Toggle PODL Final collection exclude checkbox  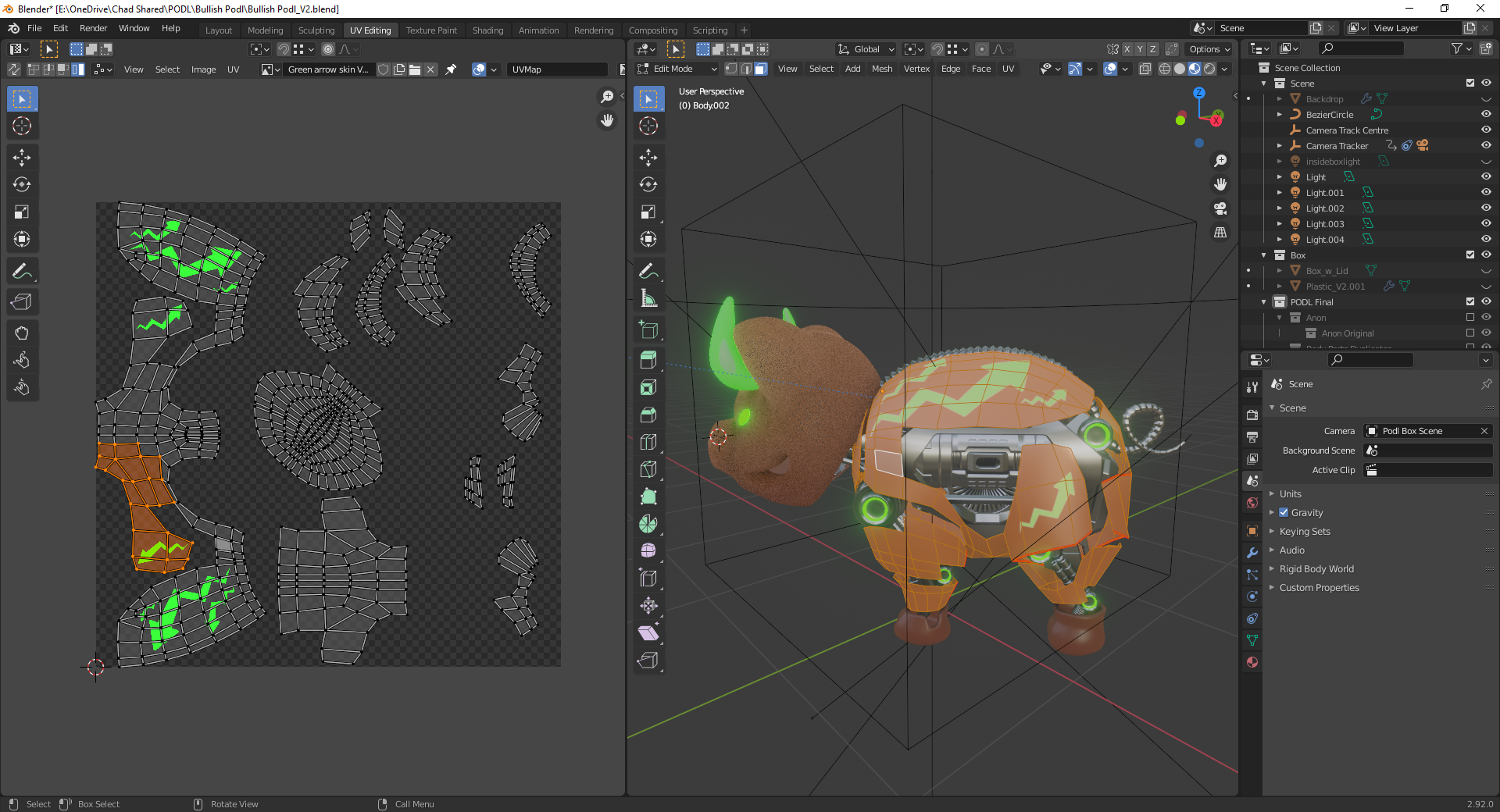pos(1470,302)
